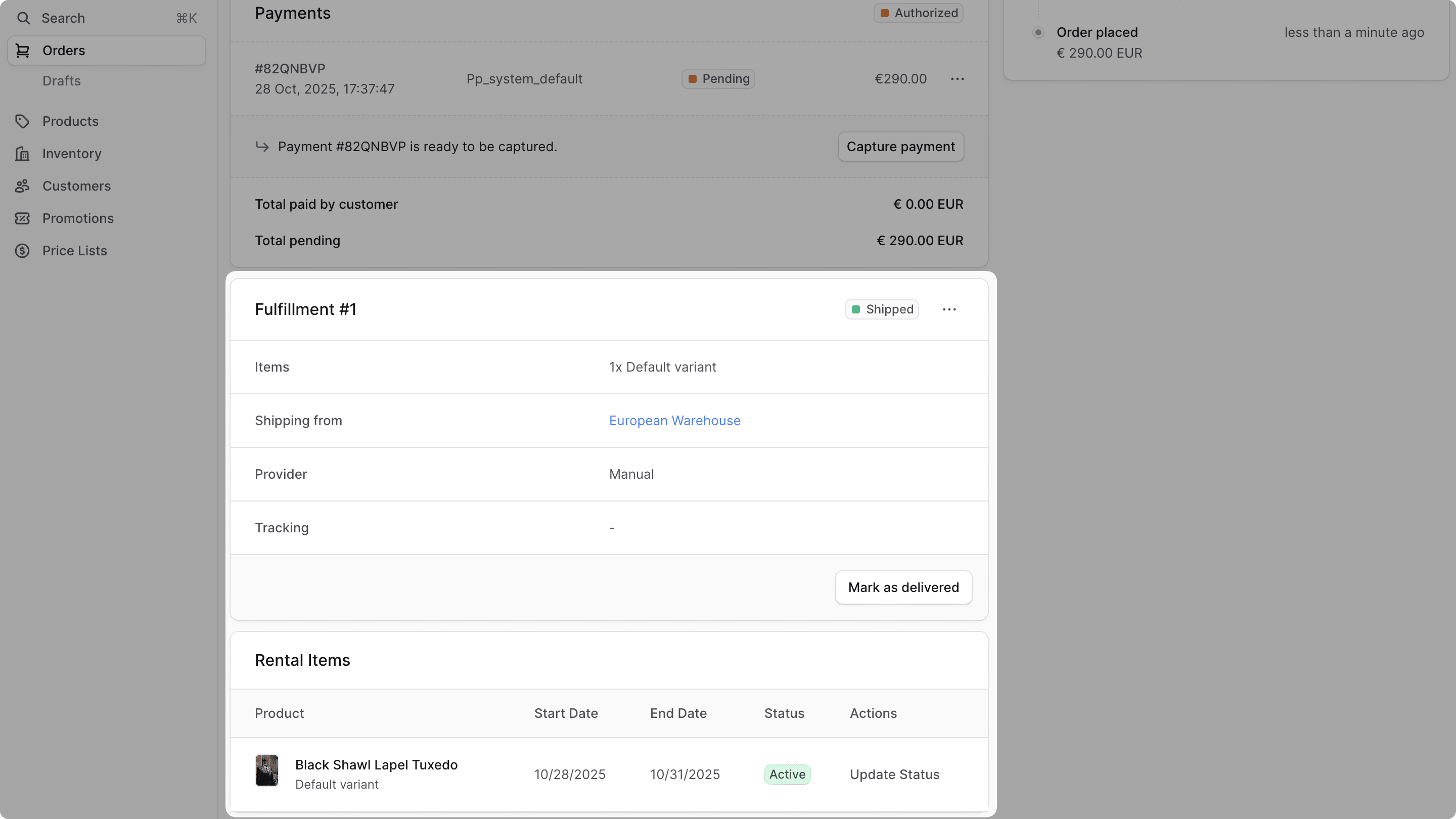
Task: Open the payment row ellipsis menu
Action: (x=957, y=78)
